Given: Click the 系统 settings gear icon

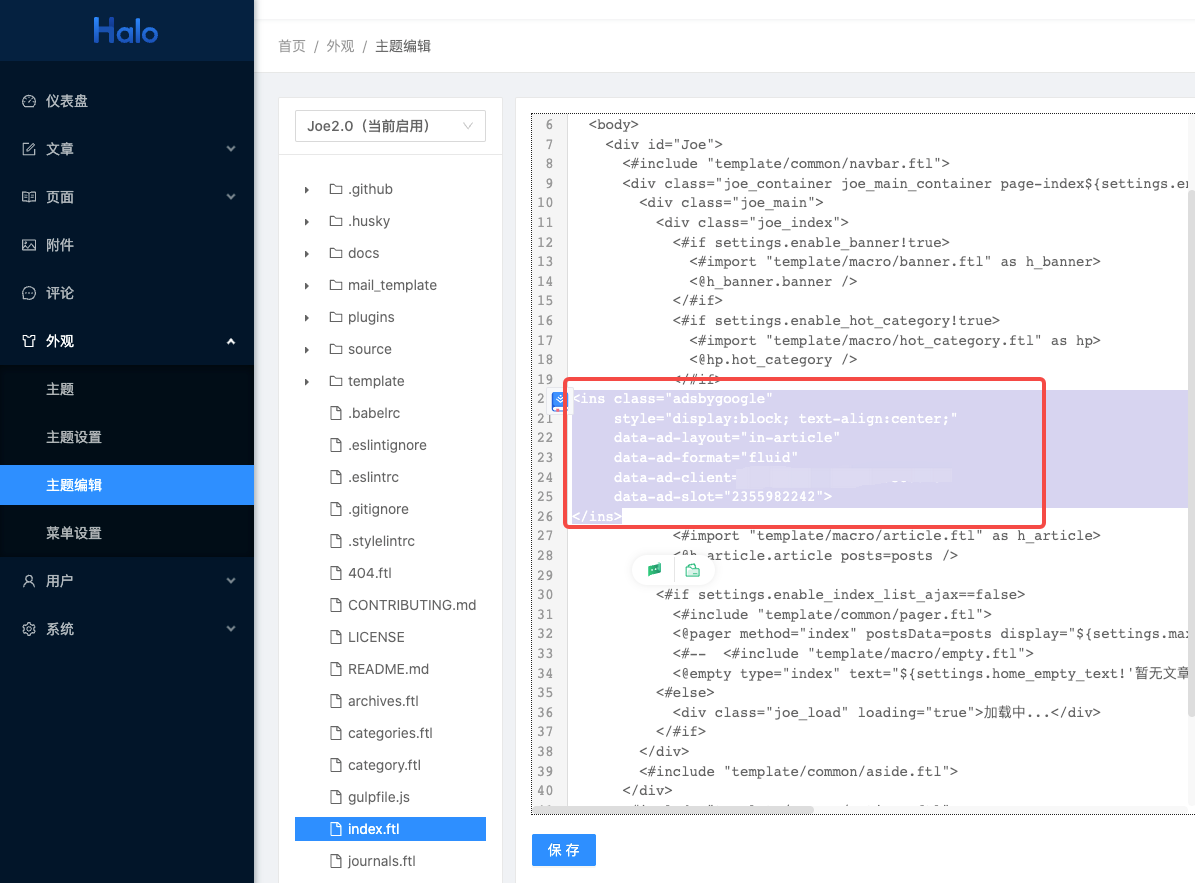Looking at the screenshot, I should (29, 629).
